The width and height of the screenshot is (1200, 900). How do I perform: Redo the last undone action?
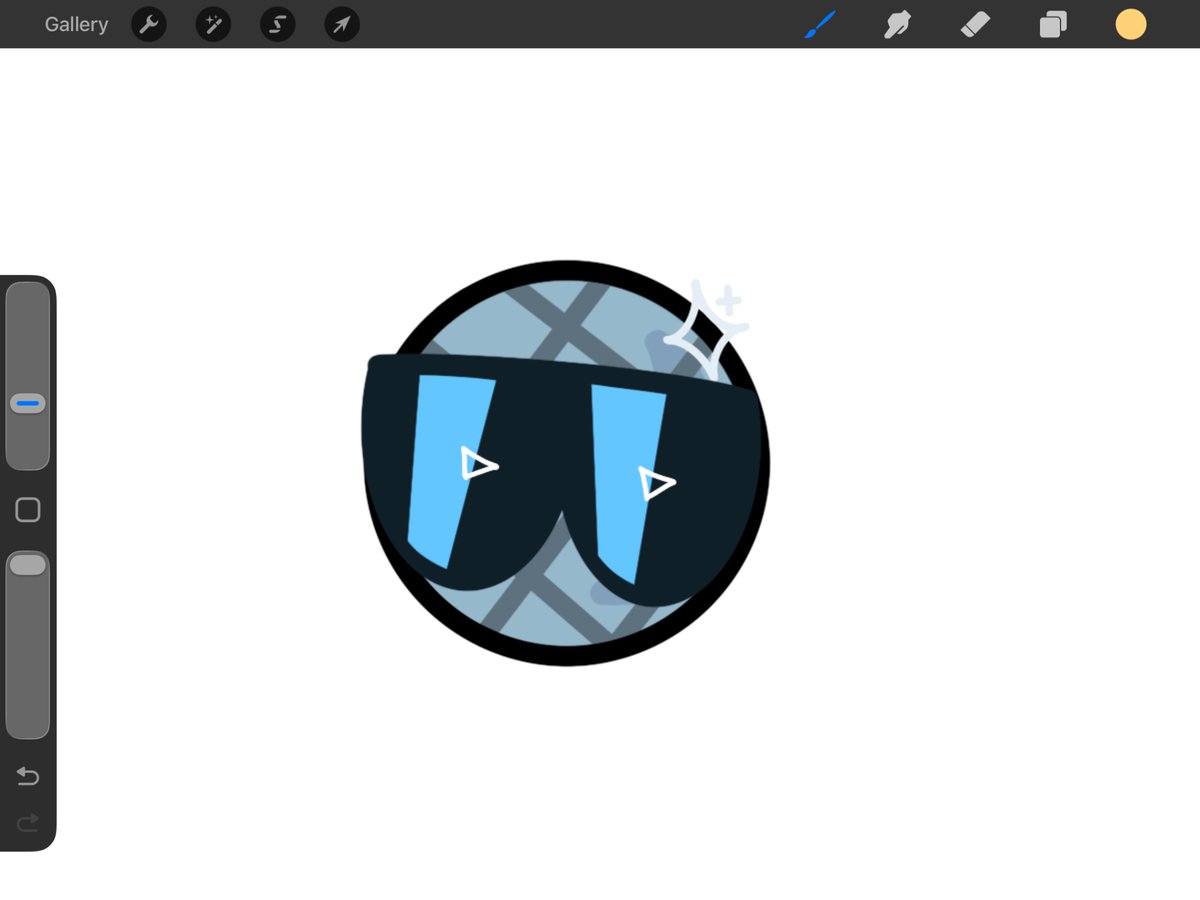click(x=28, y=822)
